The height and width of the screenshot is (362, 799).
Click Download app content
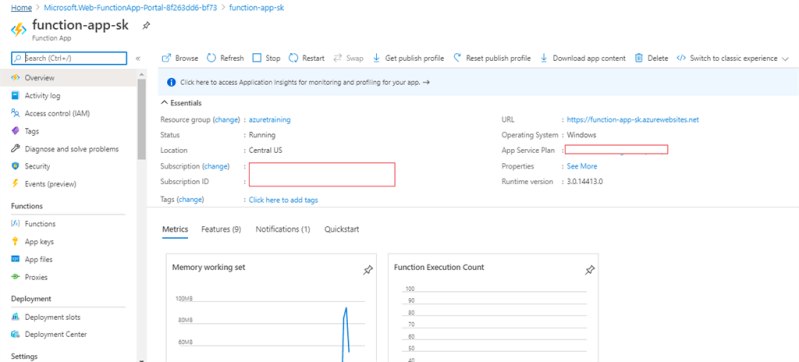[582, 58]
